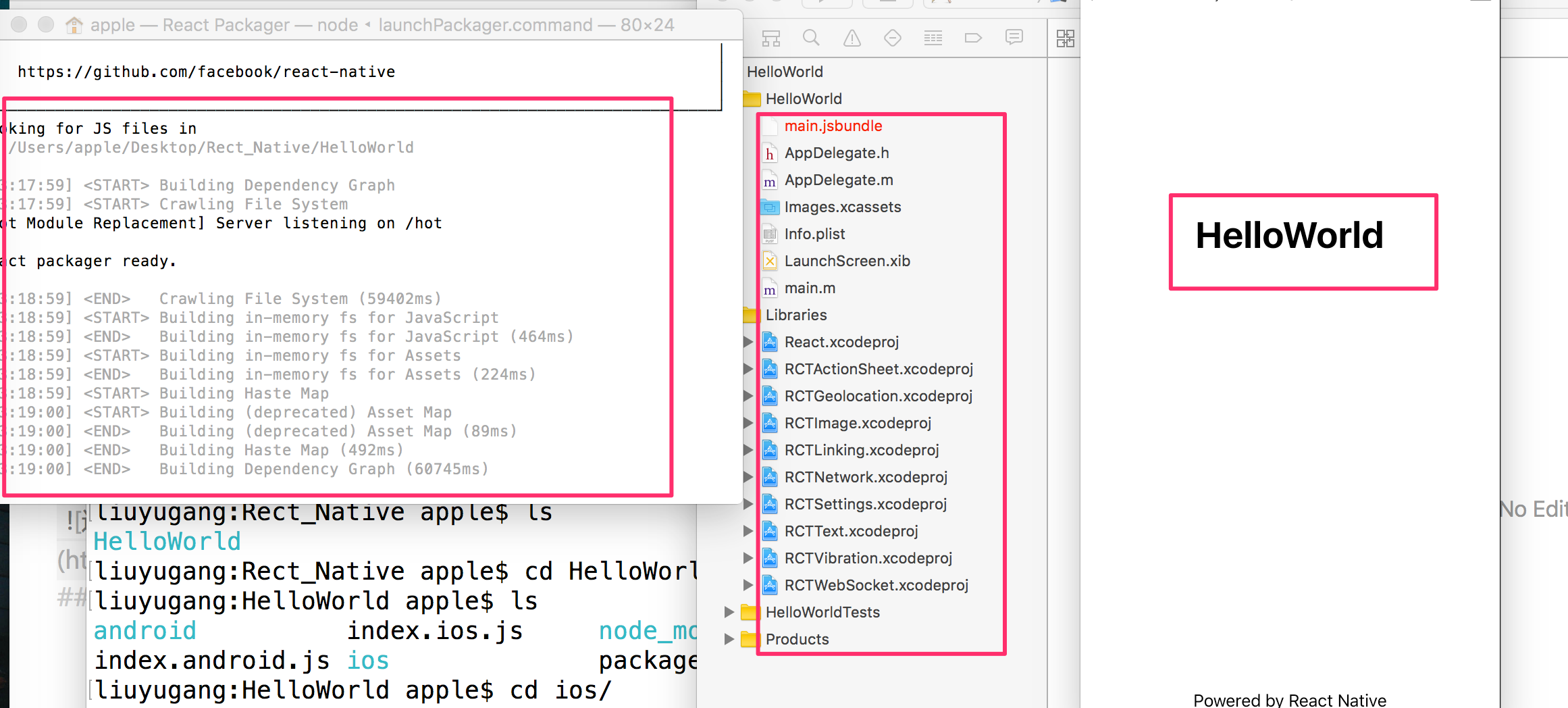This screenshot has width=1568, height=708.
Task: Select the main.m source file icon
Action: pos(770,288)
